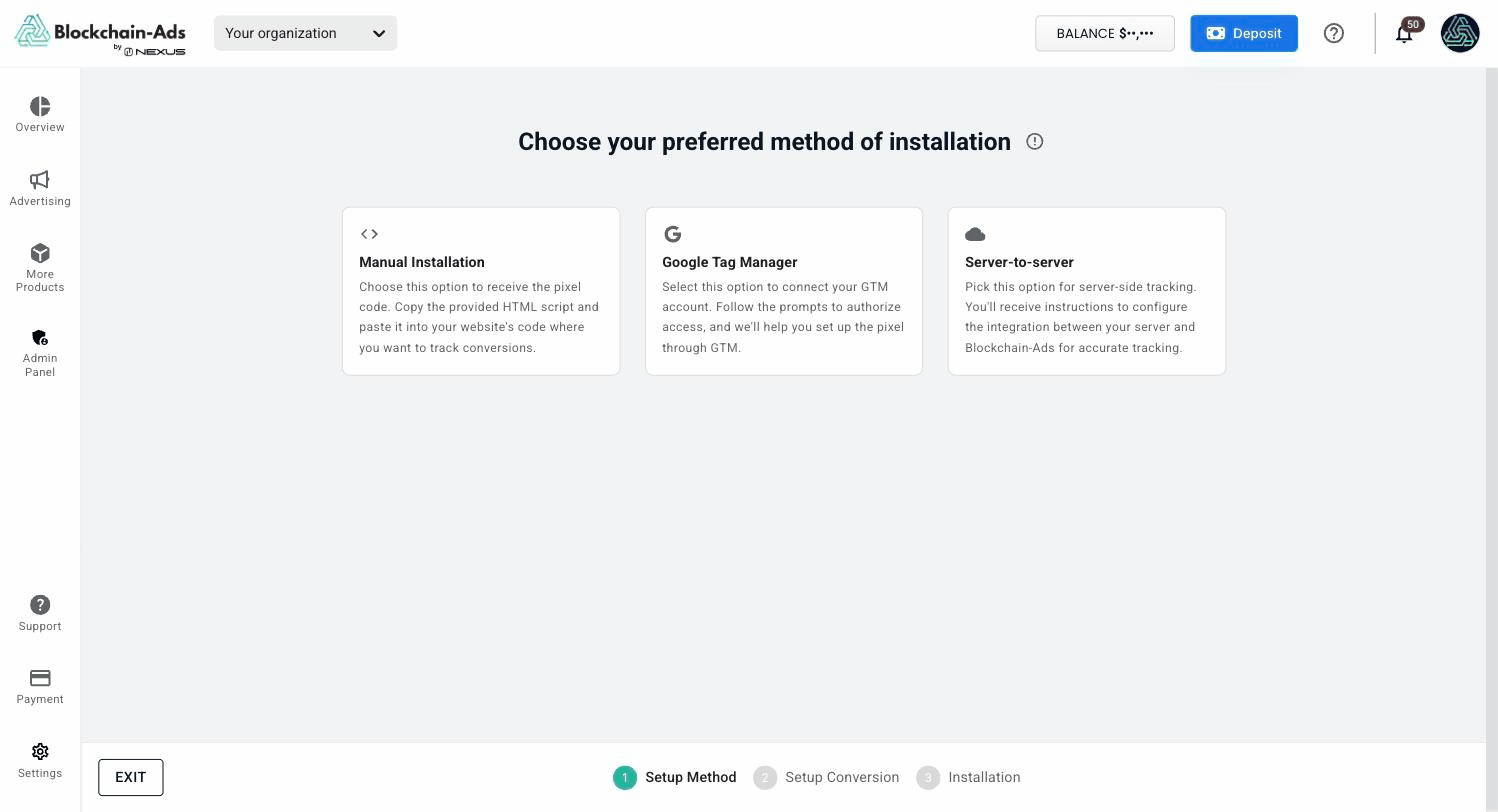1498x812 pixels.
Task: Open the Admin Panel shield icon
Action: (40, 337)
